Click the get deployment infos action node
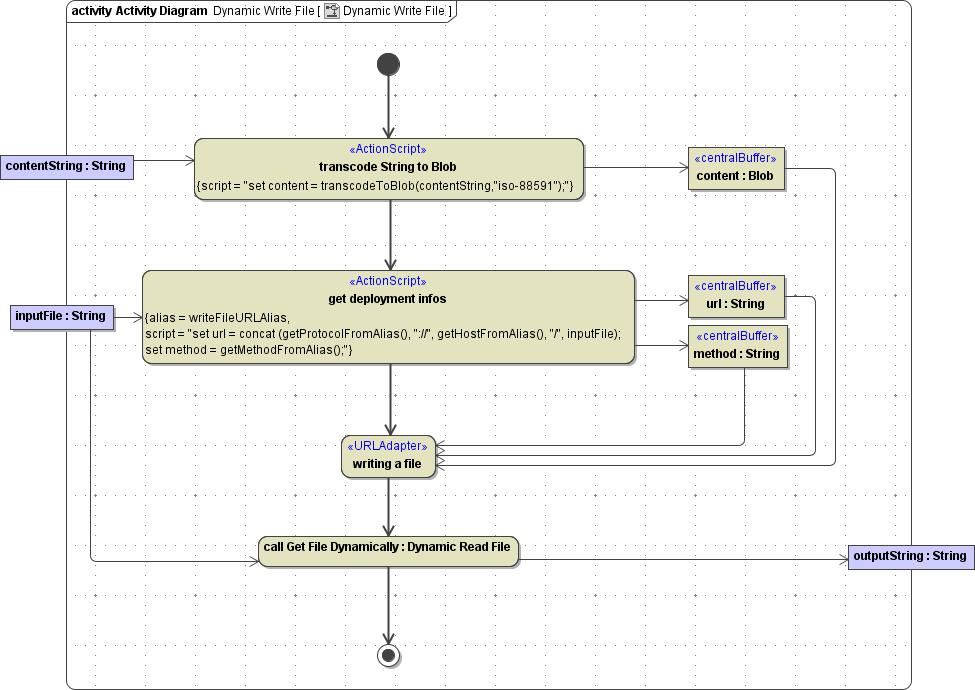975x690 pixels. [389, 316]
